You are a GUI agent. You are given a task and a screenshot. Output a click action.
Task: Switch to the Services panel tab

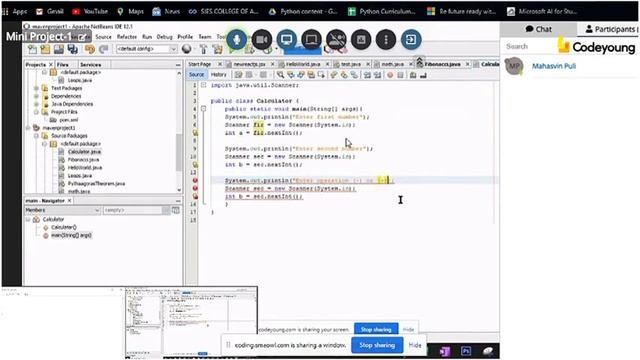coord(90,64)
